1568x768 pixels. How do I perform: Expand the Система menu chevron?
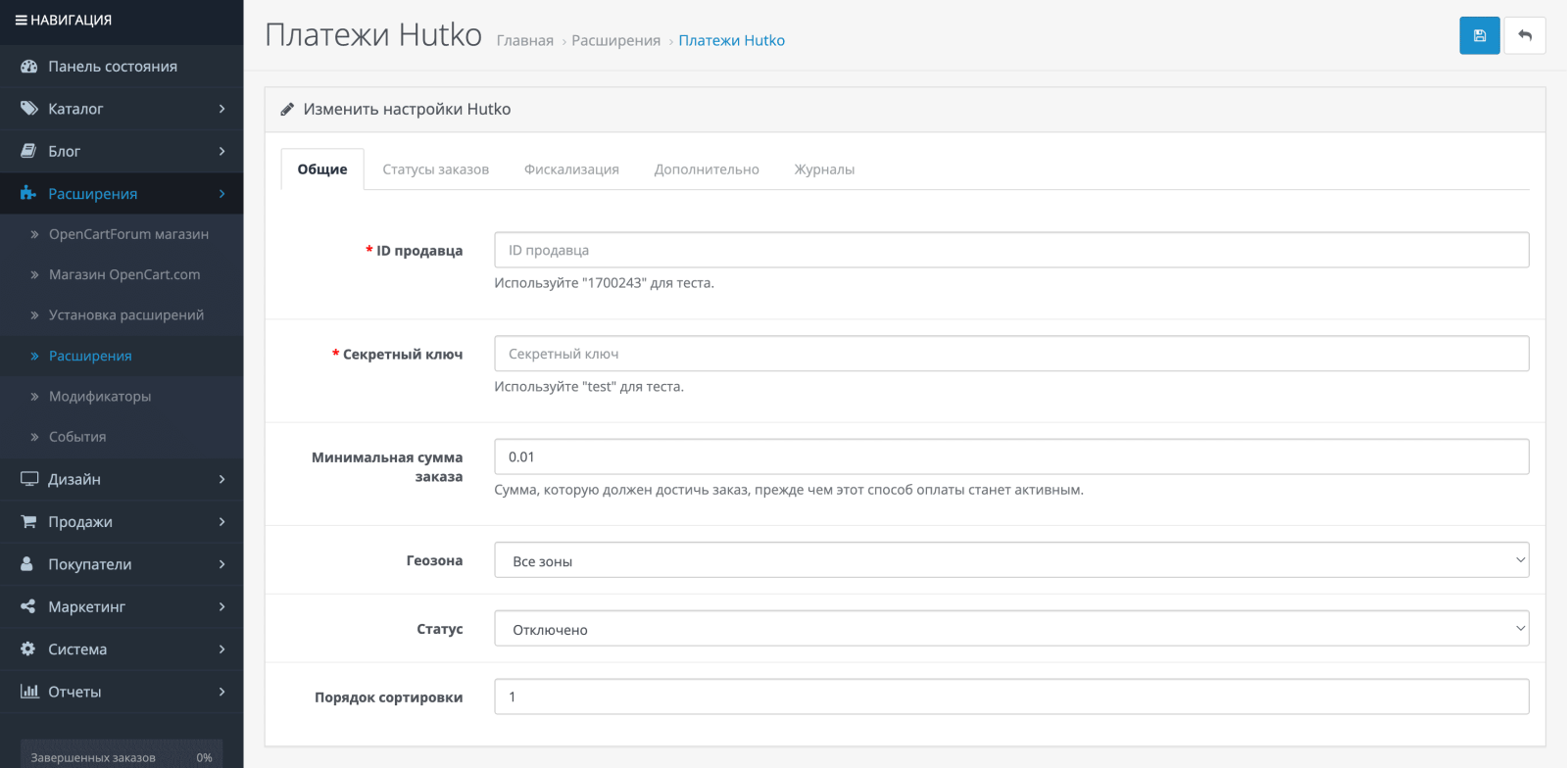[222, 649]
